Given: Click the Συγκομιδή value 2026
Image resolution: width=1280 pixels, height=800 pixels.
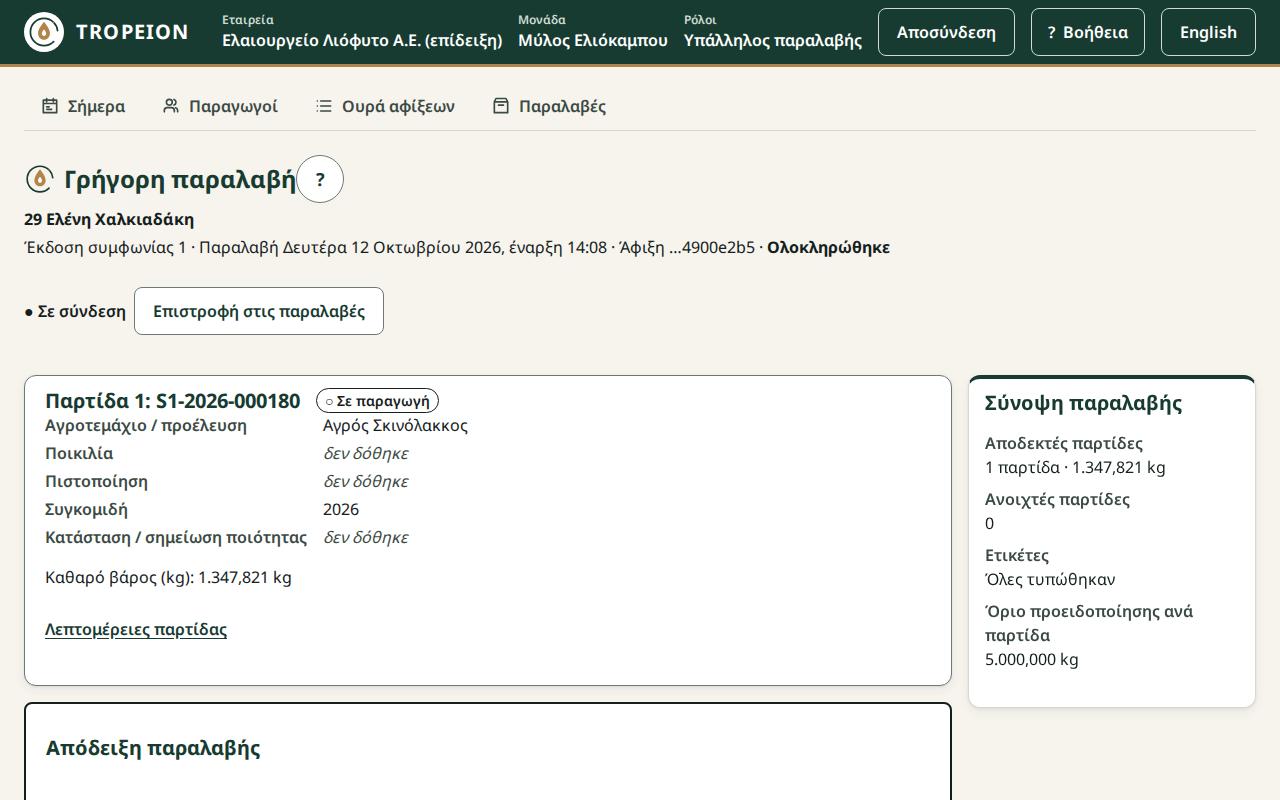Looking at the screenshot, I should pyautogui.click(x=341, y=509).
